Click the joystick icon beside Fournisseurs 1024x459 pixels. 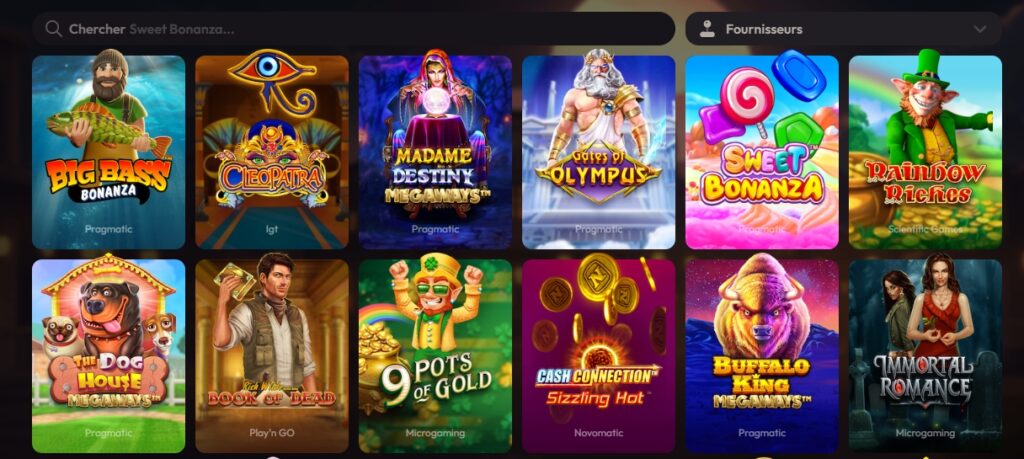[707, 29]
